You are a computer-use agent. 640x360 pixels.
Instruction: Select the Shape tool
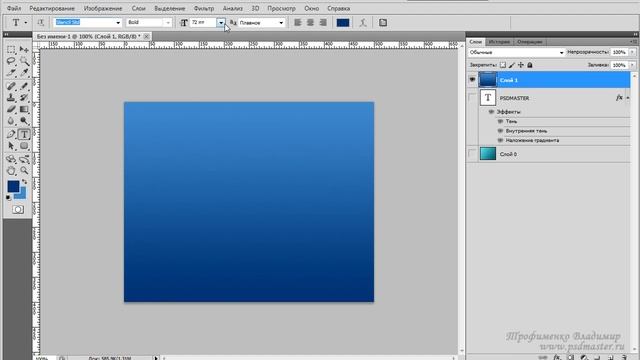point(24,146)
